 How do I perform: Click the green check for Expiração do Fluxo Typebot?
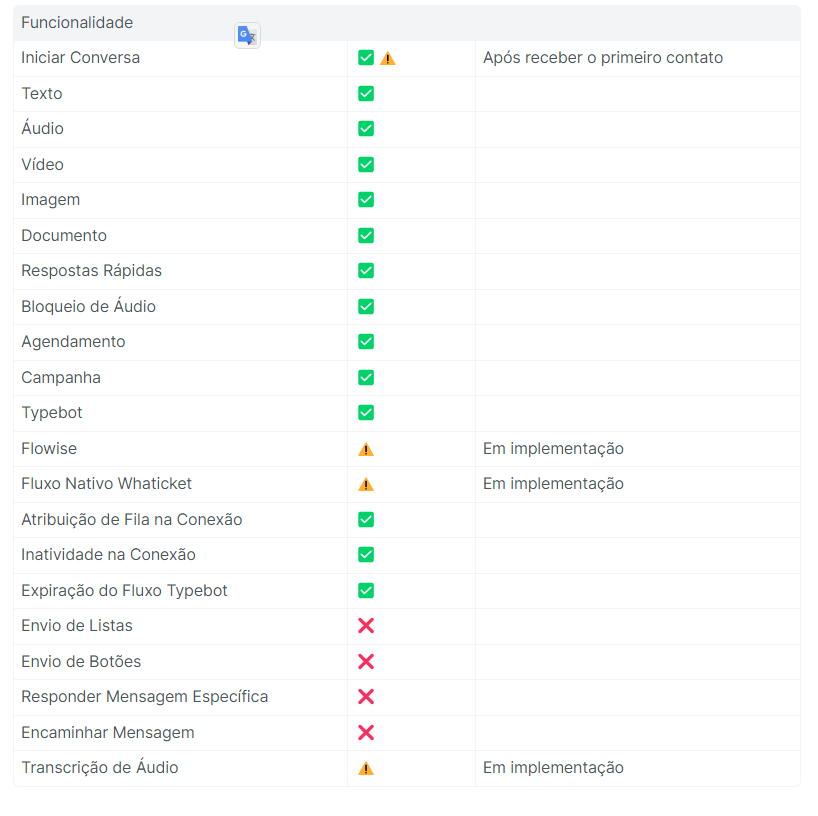[366, 591]
